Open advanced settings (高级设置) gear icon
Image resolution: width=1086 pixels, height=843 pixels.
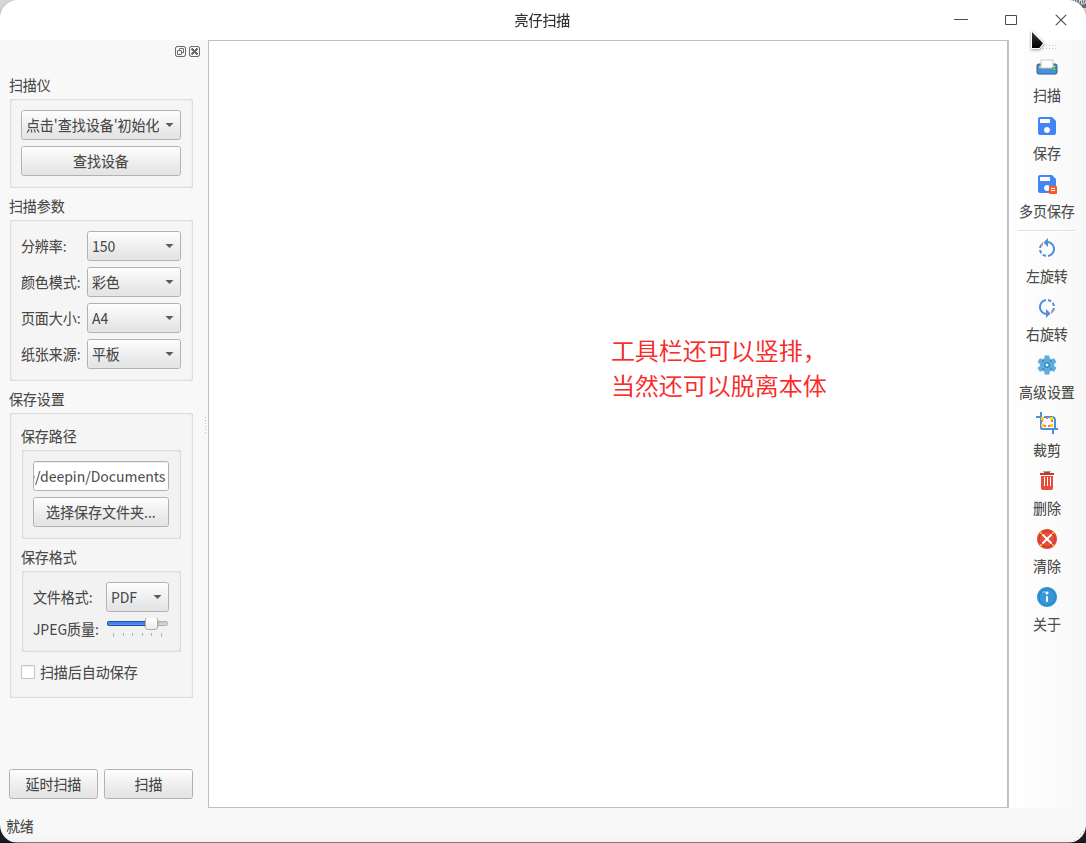[x=1047, y=365]
